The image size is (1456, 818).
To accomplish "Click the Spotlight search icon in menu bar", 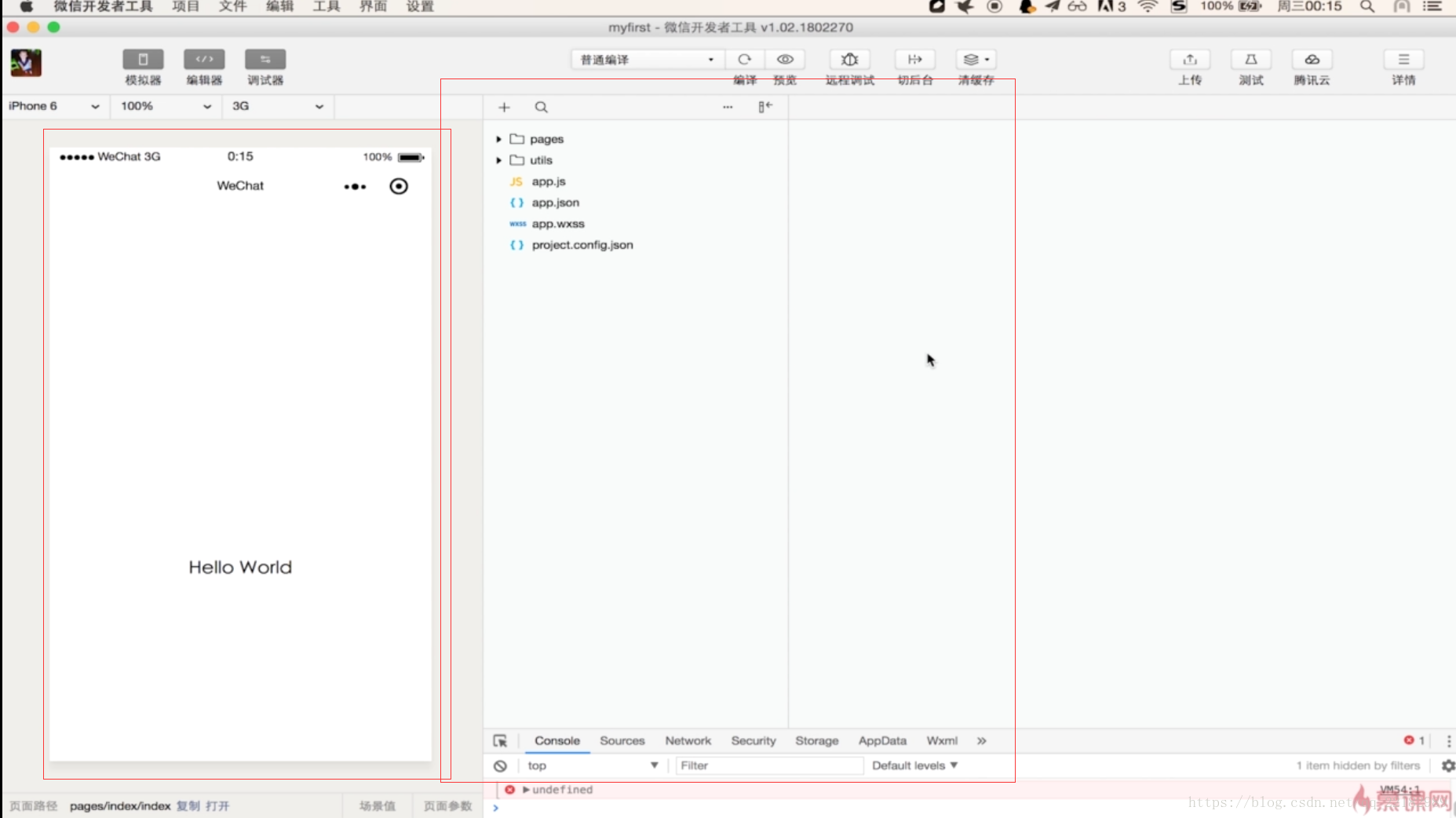I will click(x=1367, y=6).
